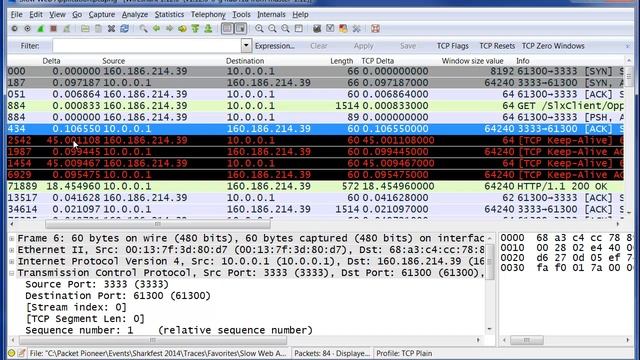
Task: Start a new live capture (green fin)
Action: [40, 29]
